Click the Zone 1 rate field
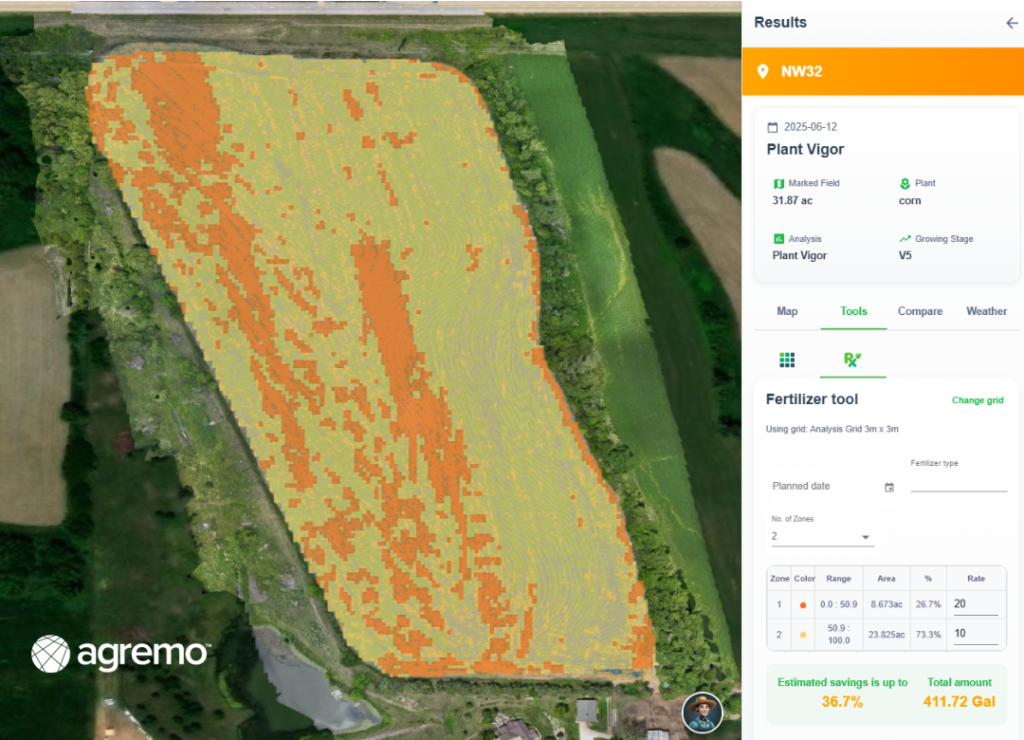1024x740 pixels. pyautogui.click(x=975, y=604)
